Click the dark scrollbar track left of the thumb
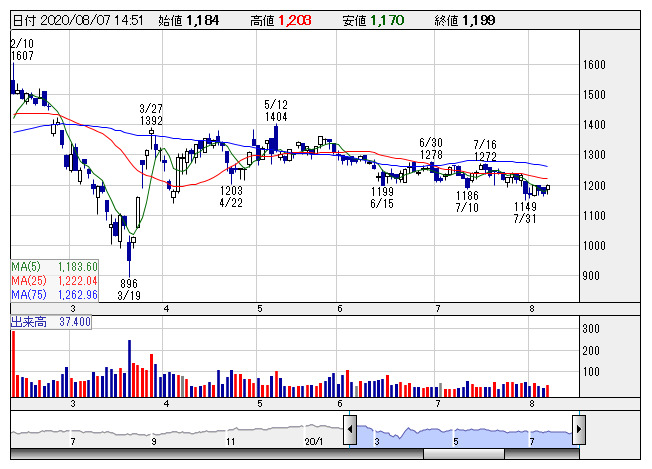The image size is (652, 469). [x=217, y=454]
